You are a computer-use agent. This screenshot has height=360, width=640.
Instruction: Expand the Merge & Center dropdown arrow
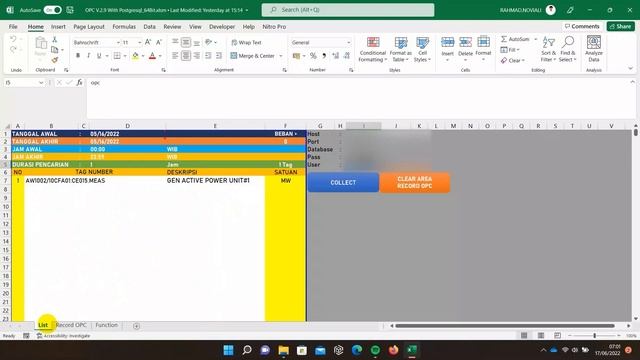click(x=281, y=56)
